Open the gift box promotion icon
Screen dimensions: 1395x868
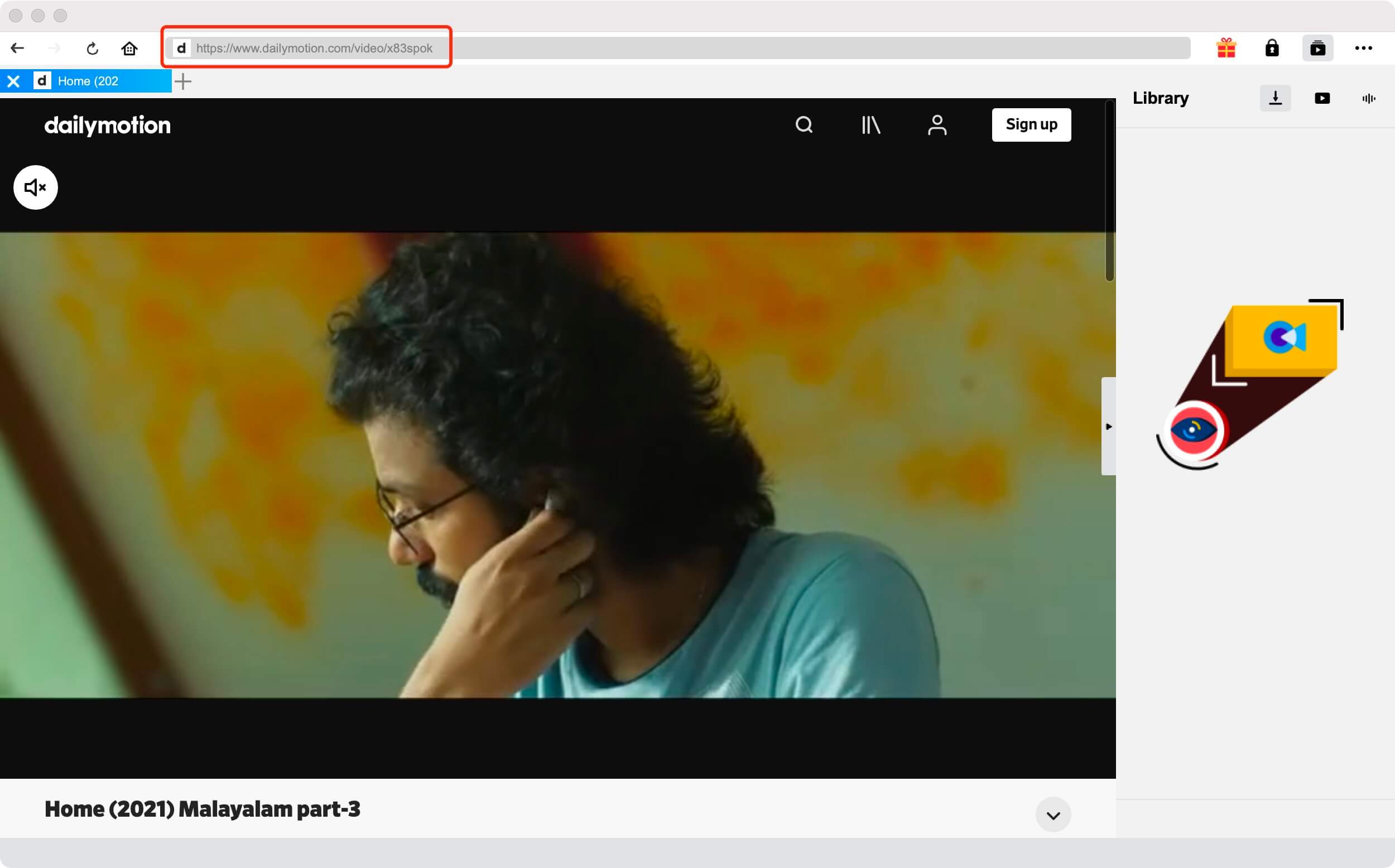click(x=1226, y=48)
